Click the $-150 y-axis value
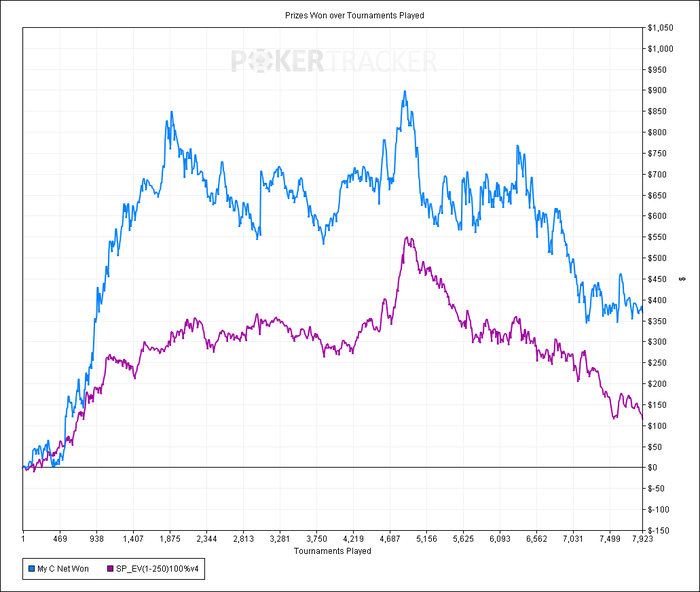 (x=658, y=530)
